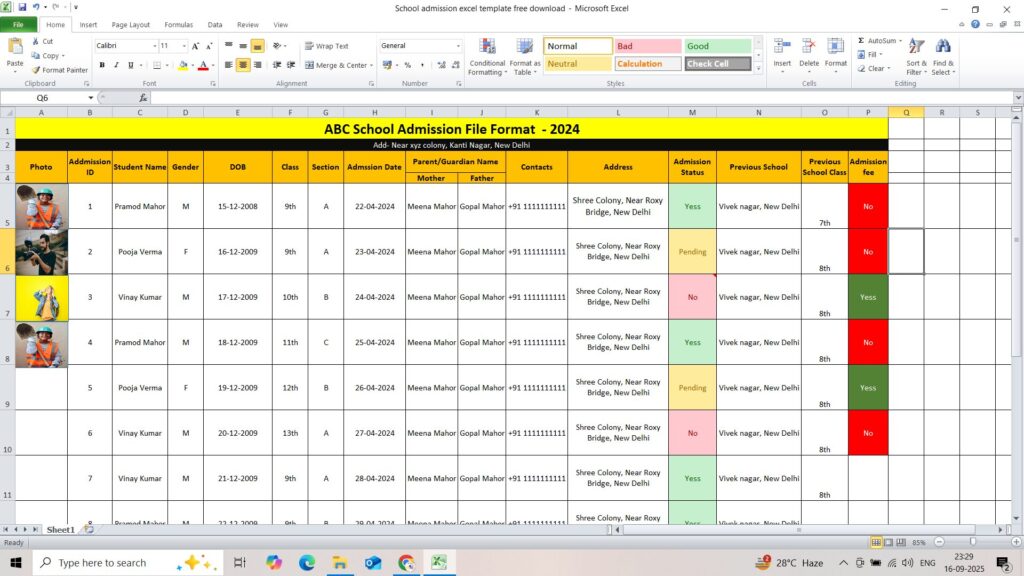Select the Sheet1 worksheet tab
Image resolution: width=1024 pixels, height=576 pixels.
coord(60,529)
